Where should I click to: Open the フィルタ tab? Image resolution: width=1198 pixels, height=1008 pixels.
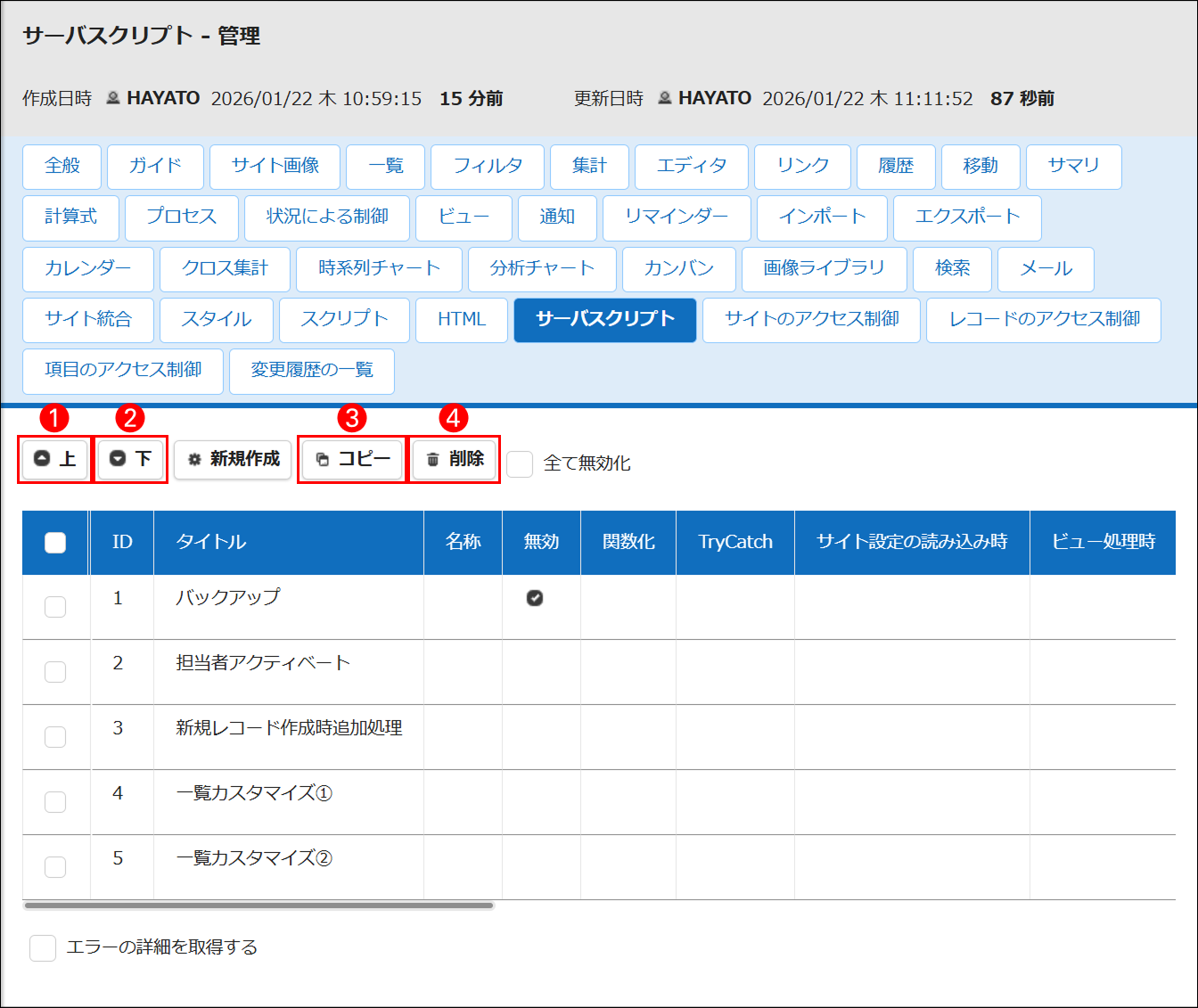pyautogui.click(x=488, y=167)
